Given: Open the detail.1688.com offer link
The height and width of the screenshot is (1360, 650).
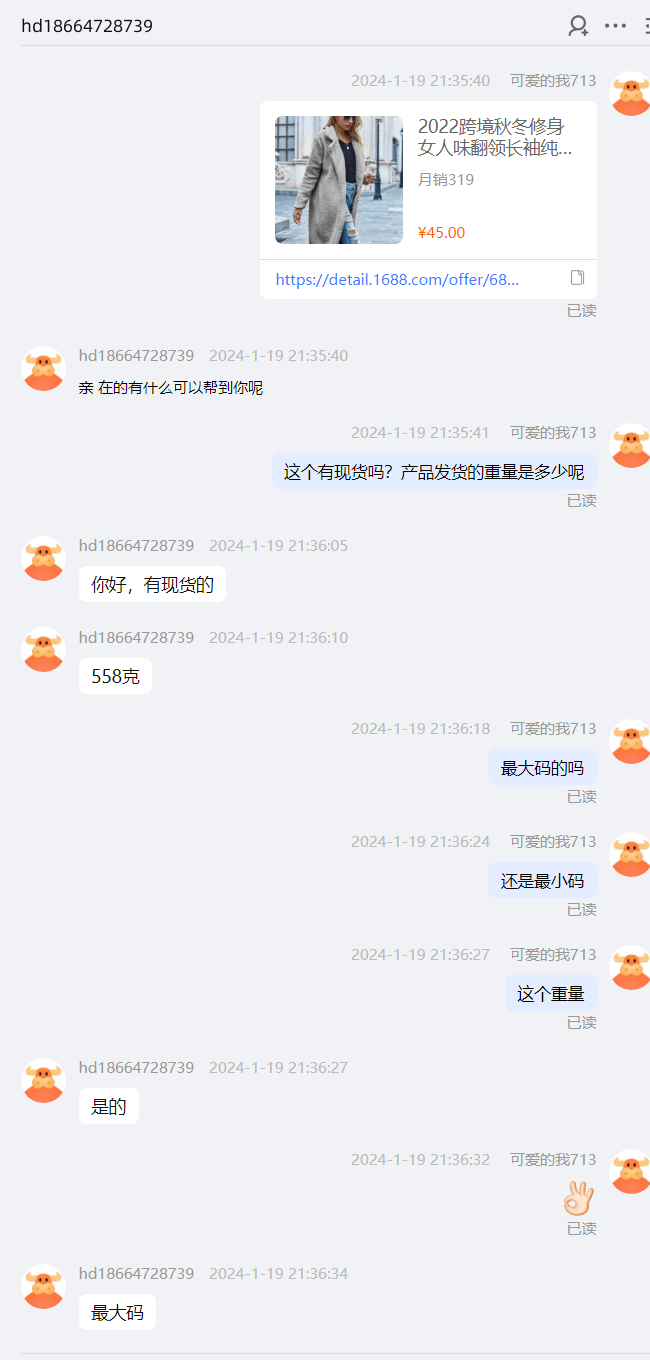Looking at the screenshot, I should pyautogui.click(x=397, y=280).
